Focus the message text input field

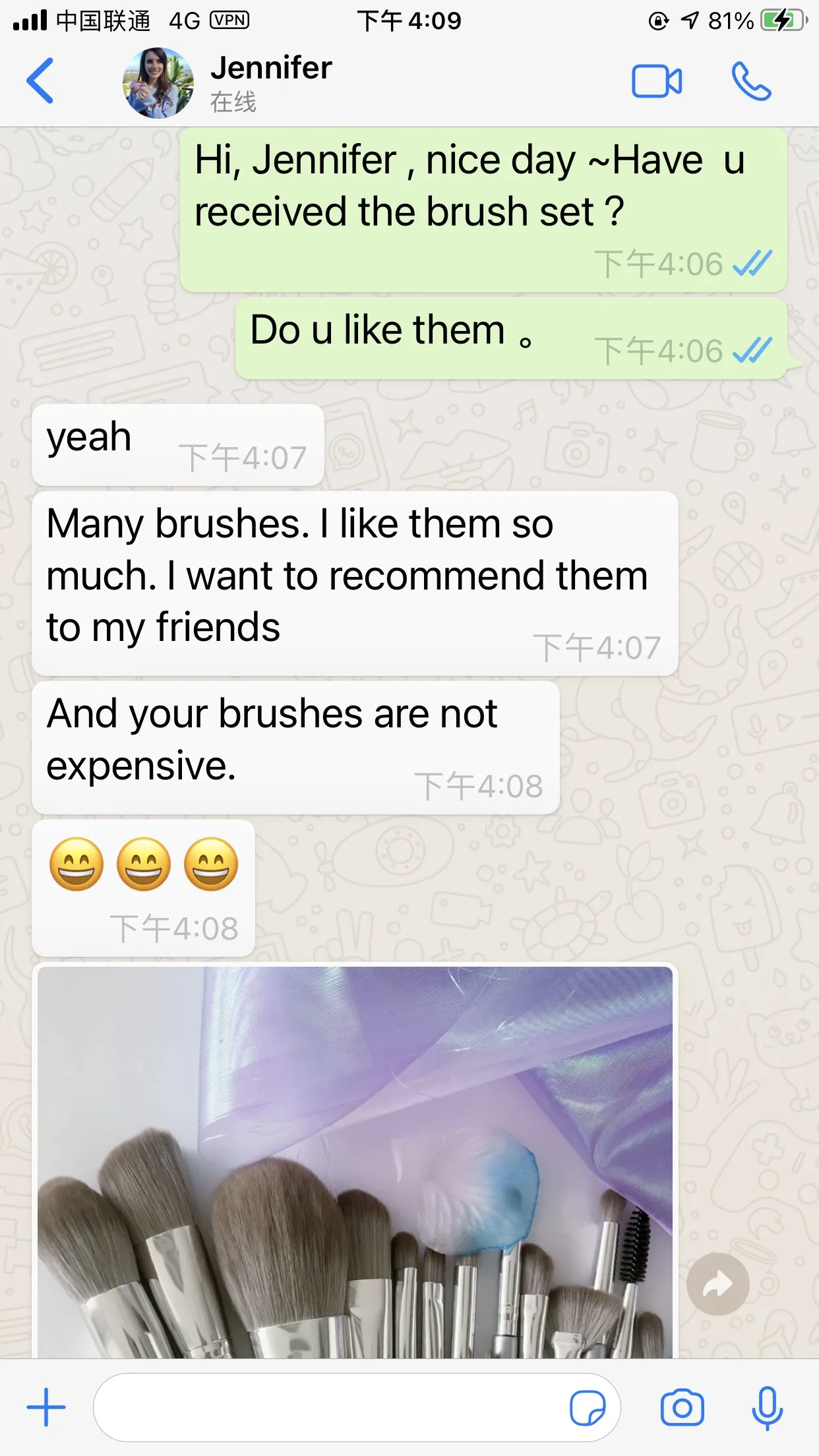[x=330, y=1408]
